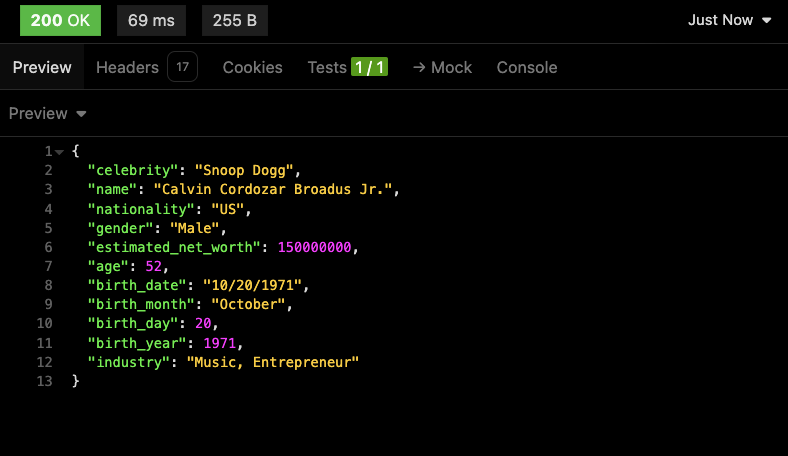Click line number 2 in the gutter
This screenshot has width=788, height=456.
48,170
